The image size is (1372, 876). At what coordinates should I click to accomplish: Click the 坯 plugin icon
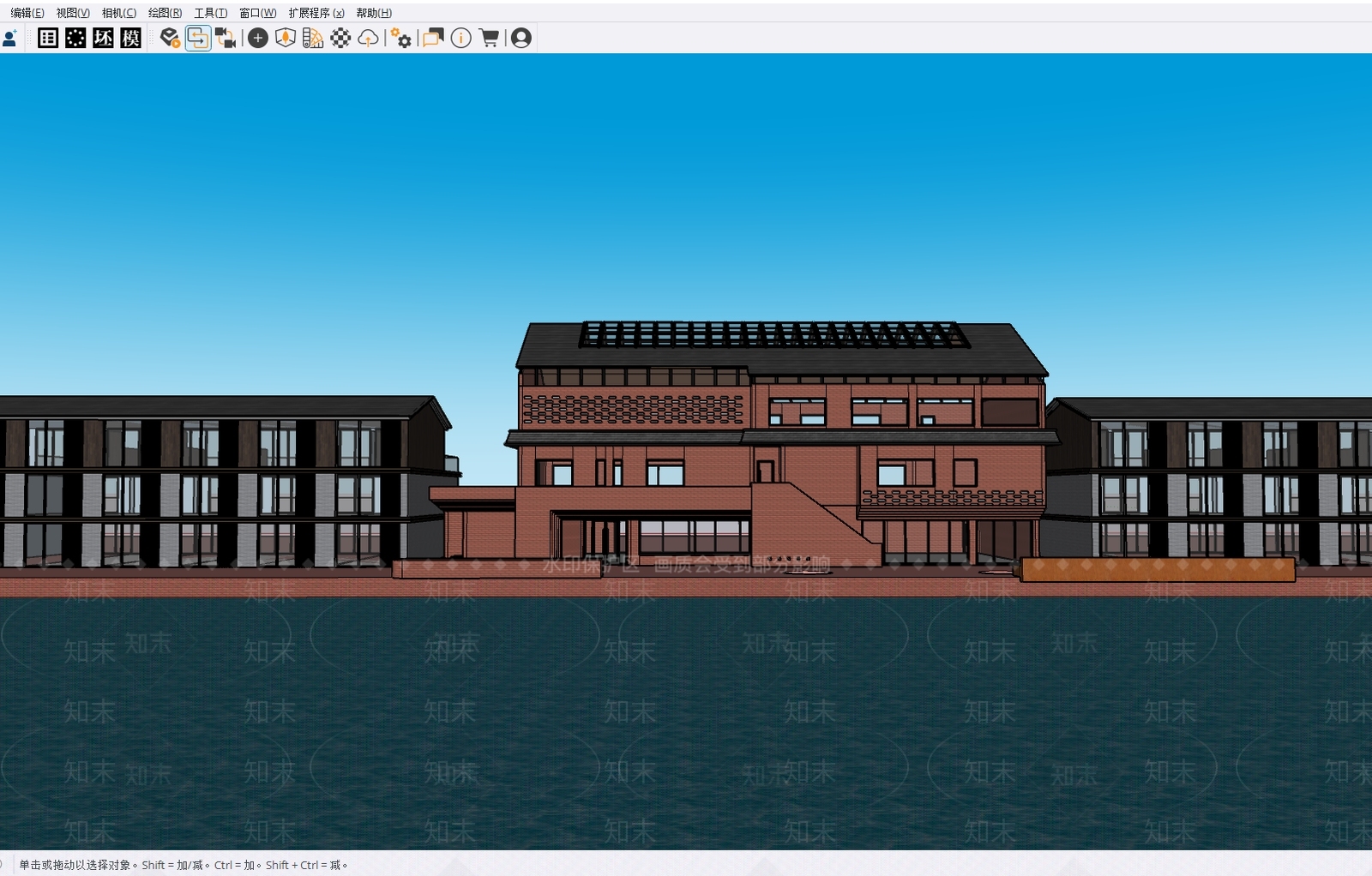tap(103, 38)
